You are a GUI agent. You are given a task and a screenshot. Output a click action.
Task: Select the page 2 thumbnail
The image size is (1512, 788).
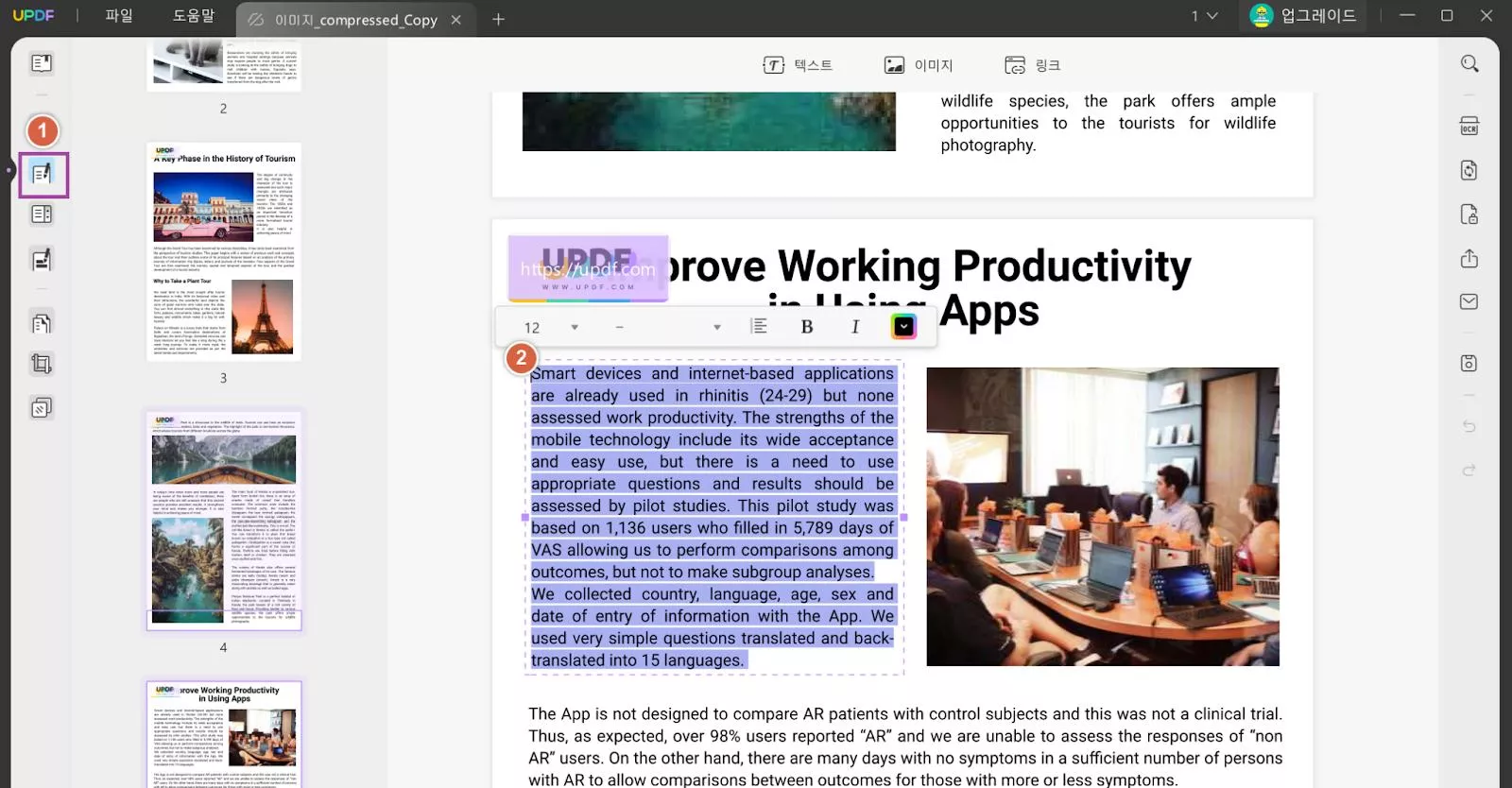click(224, 65)
